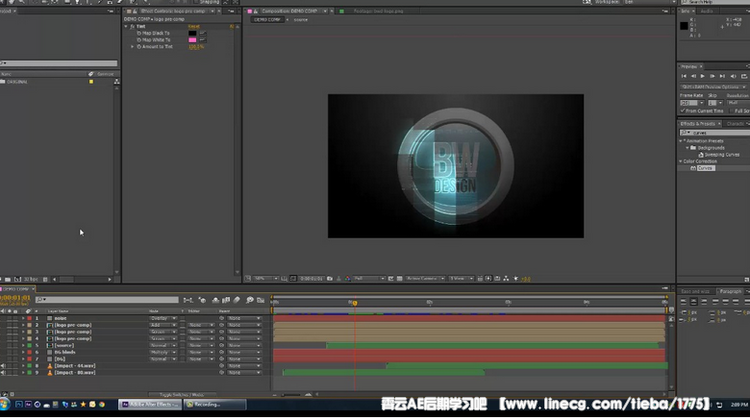
Task: Click the Map Black To color swatch
Action: (192, 33)
